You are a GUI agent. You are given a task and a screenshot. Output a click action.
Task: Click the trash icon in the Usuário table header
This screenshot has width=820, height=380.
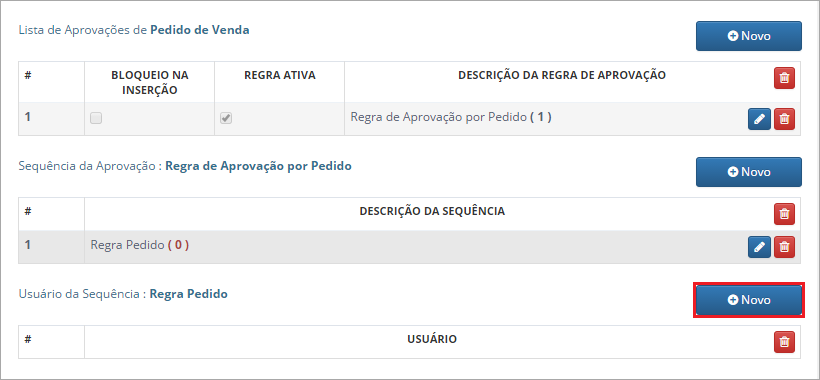pyautogui.click(x=784, y=342)
